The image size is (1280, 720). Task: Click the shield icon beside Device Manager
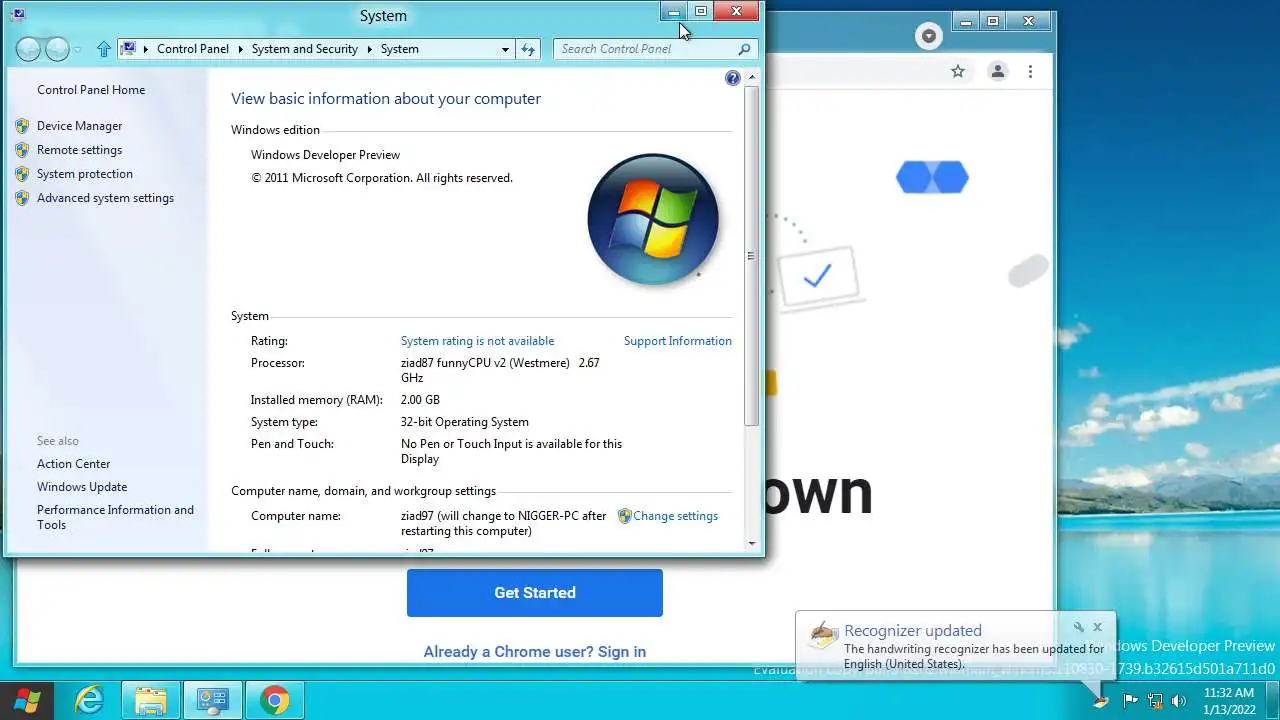point(22,126)
